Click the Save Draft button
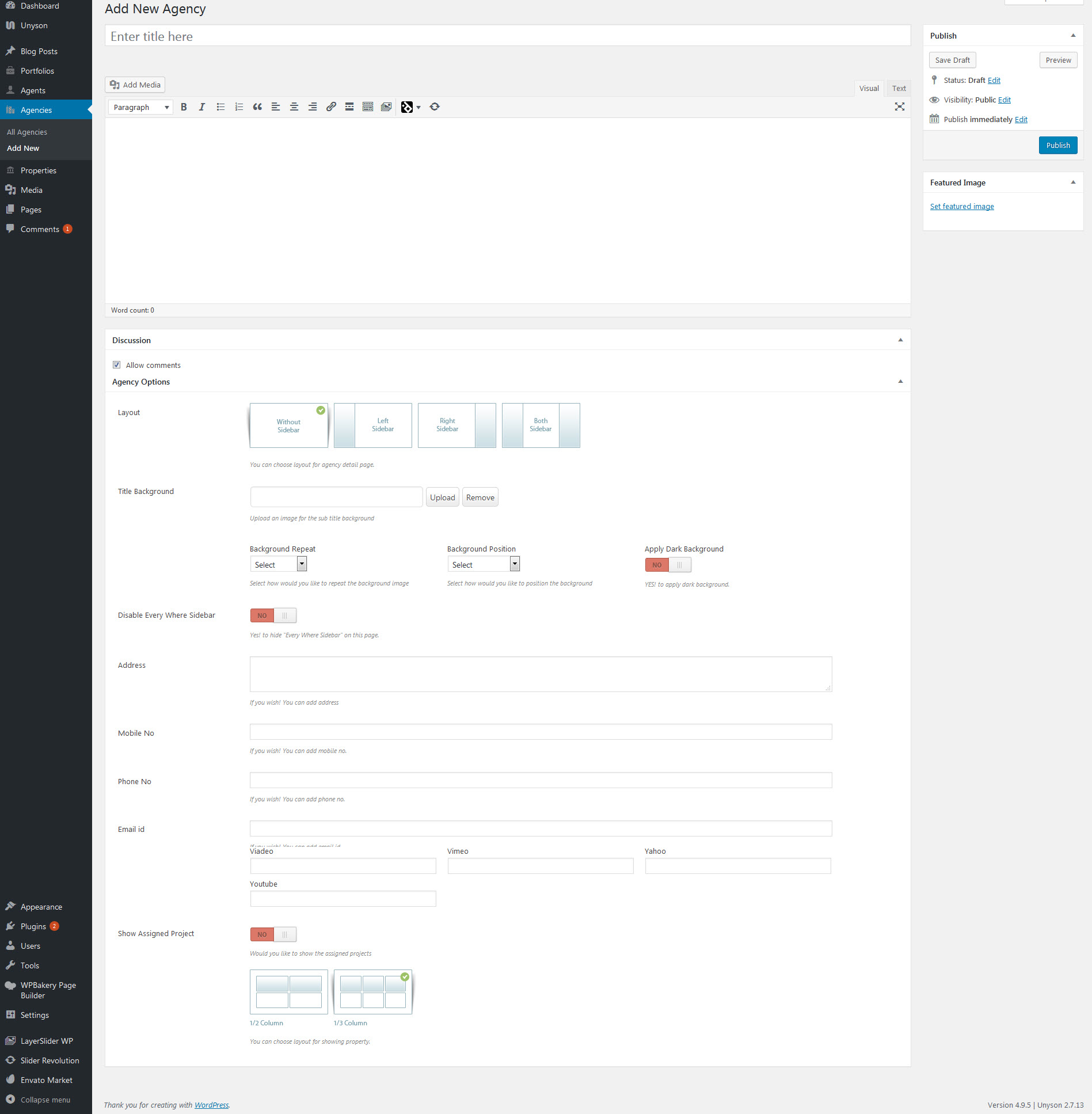 pyautogui.click(x=952, y=60)
